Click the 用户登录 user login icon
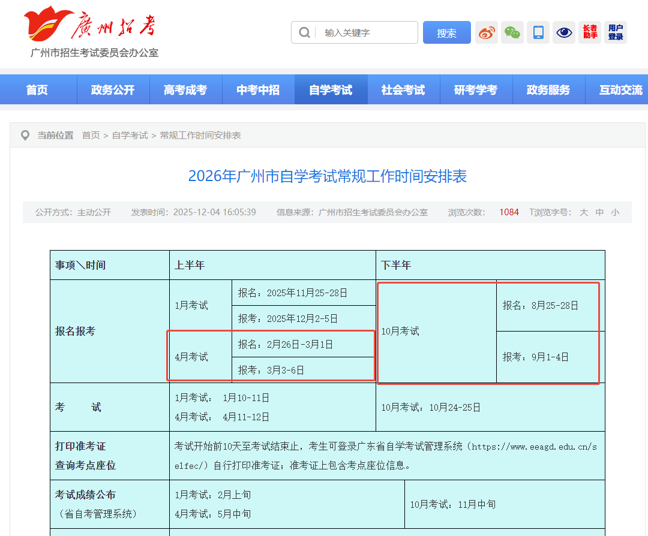 [x=616, y=33]
